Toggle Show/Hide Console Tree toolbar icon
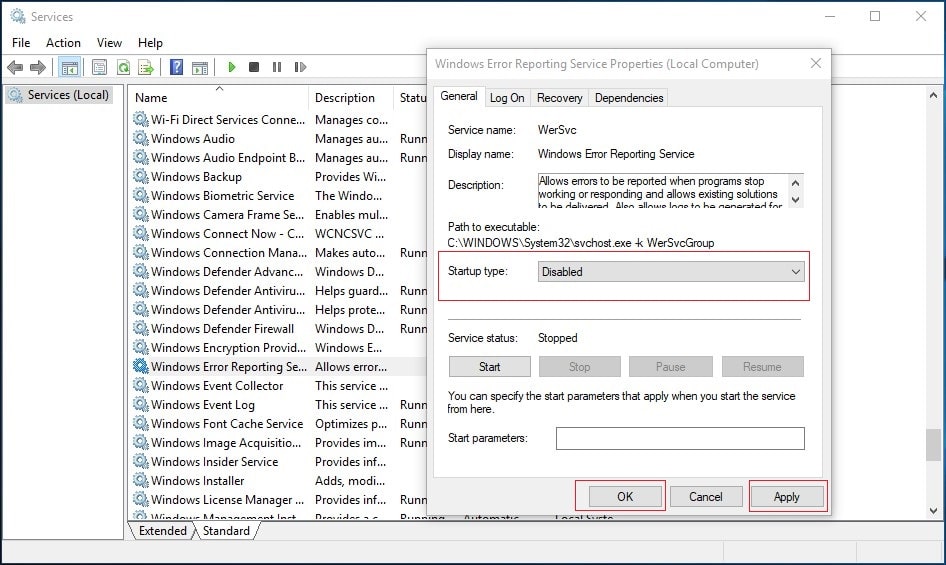This screenshot has height=565, width=946. [70, 67]
